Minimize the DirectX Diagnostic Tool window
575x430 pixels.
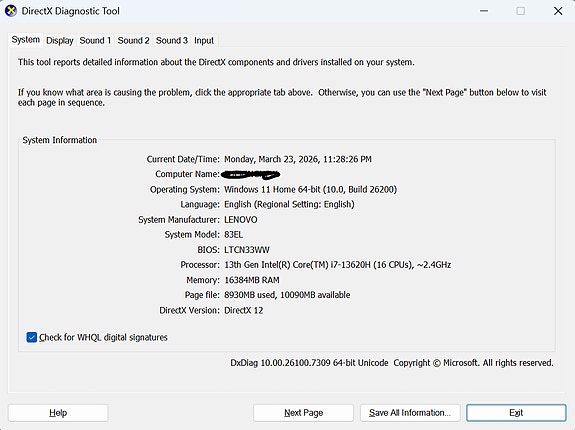click(484, 11)
